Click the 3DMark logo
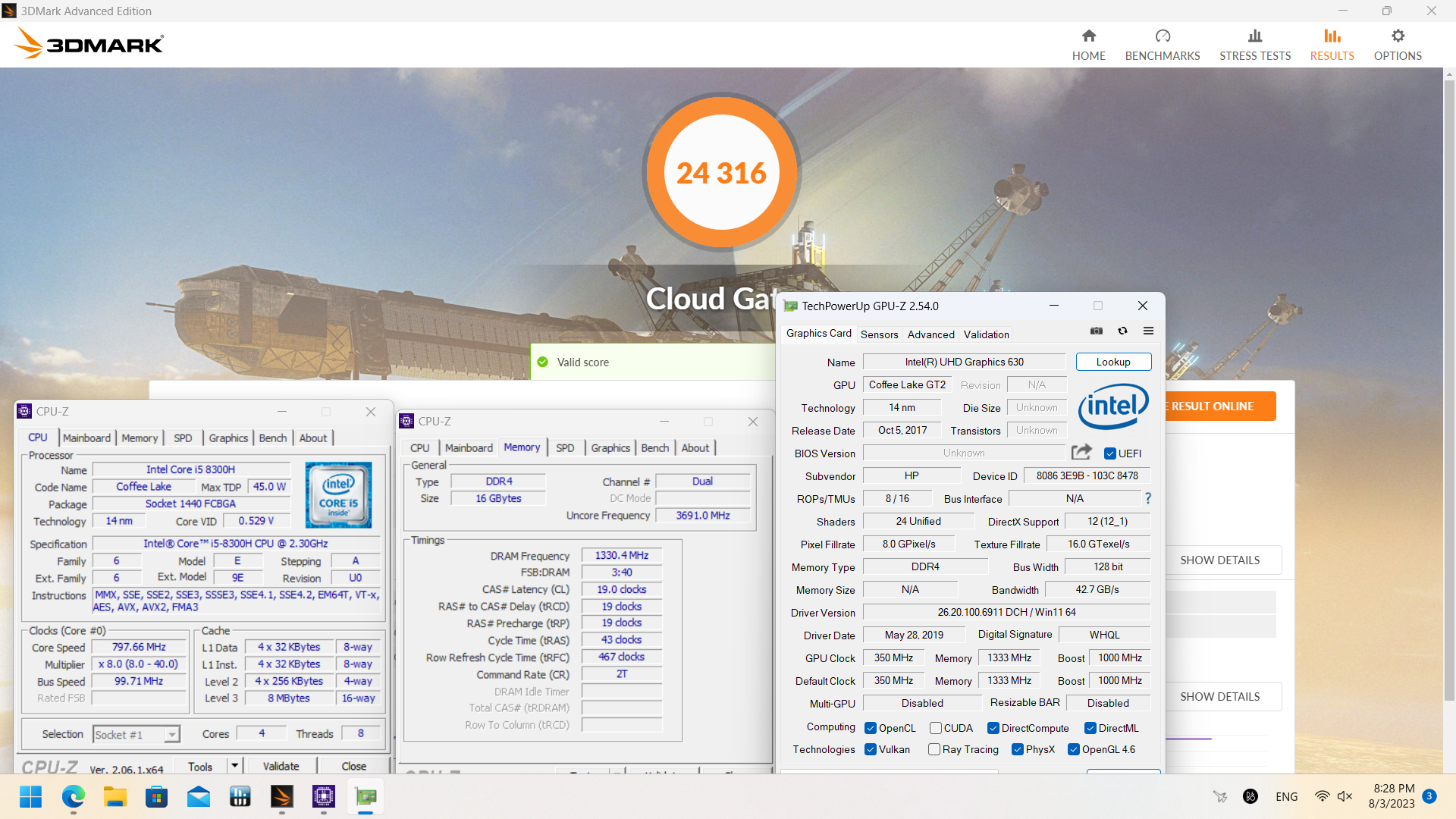The width and height of the screenshot is (1456, 819). (89, 43)
